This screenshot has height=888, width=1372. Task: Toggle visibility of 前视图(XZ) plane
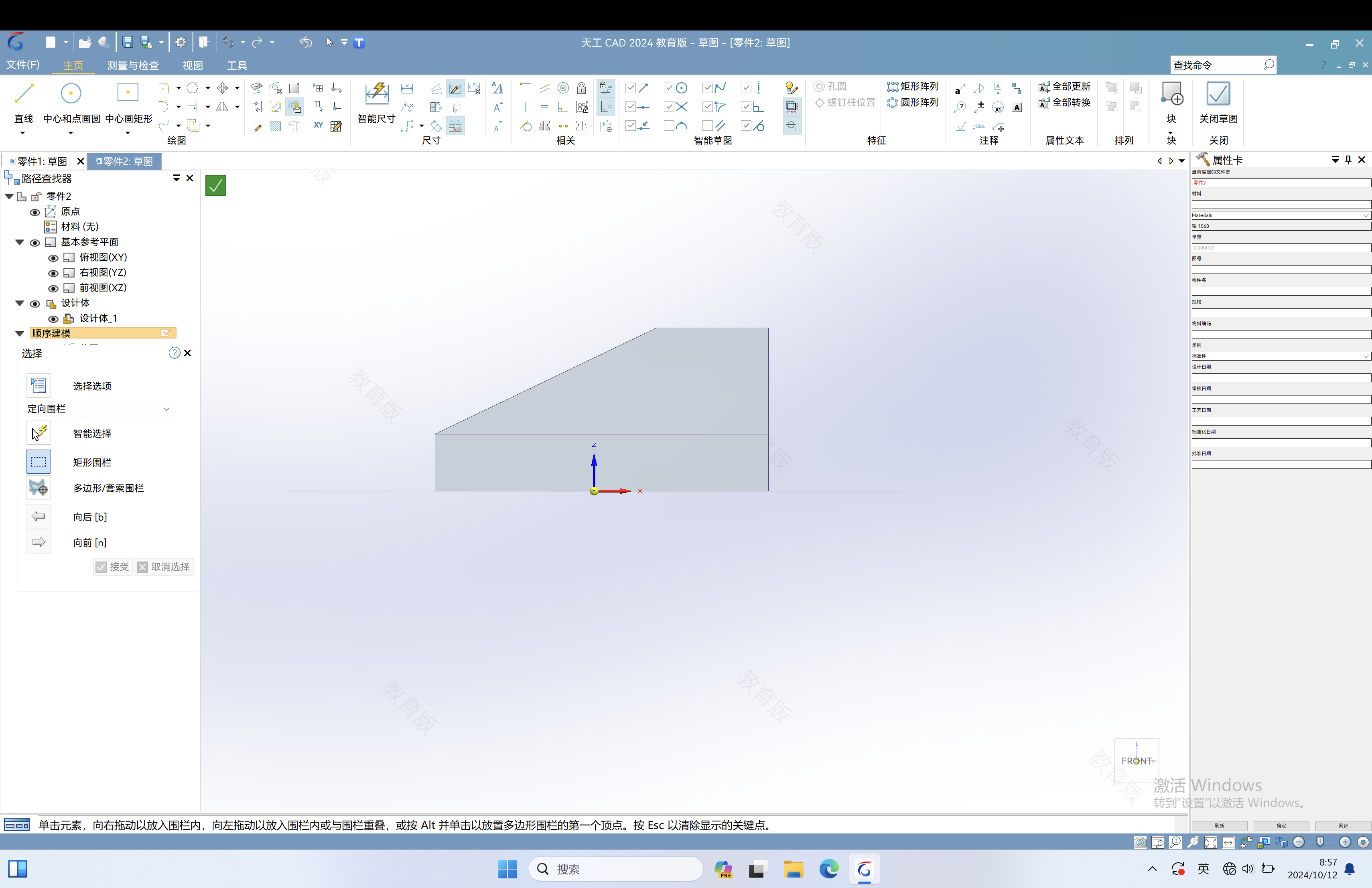[x=52, y=288]
